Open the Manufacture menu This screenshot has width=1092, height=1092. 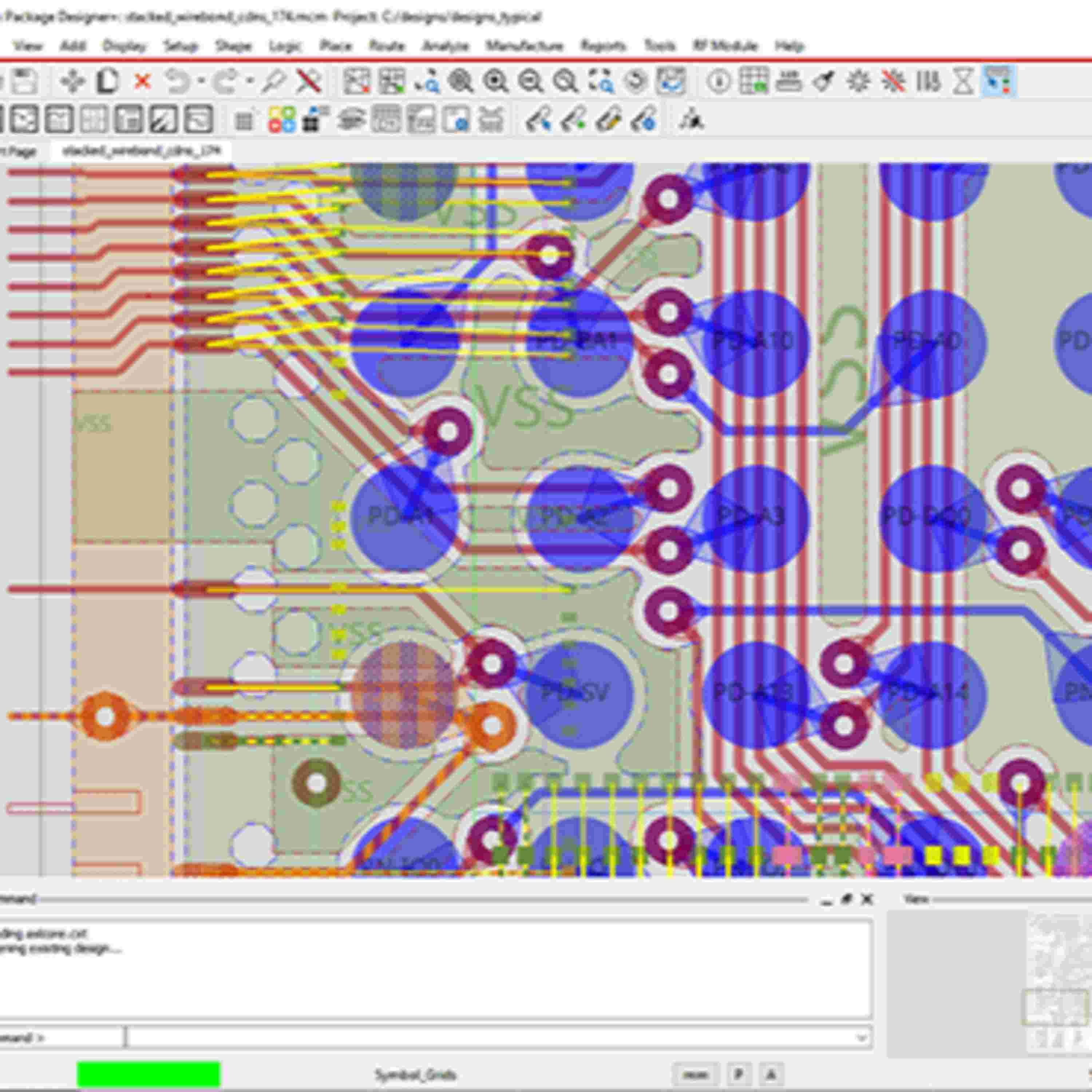tap(525, 46)
